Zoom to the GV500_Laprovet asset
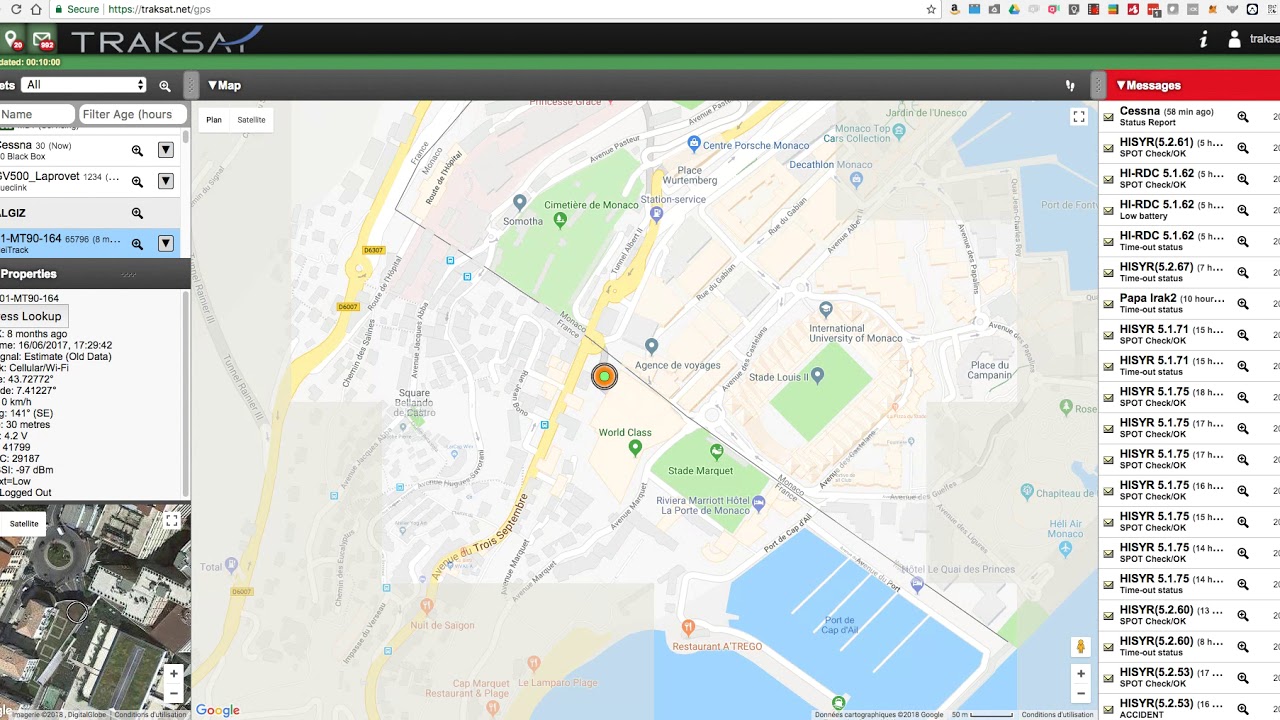The height and width of the screenshot is (720, 1280). coord(138,182)
